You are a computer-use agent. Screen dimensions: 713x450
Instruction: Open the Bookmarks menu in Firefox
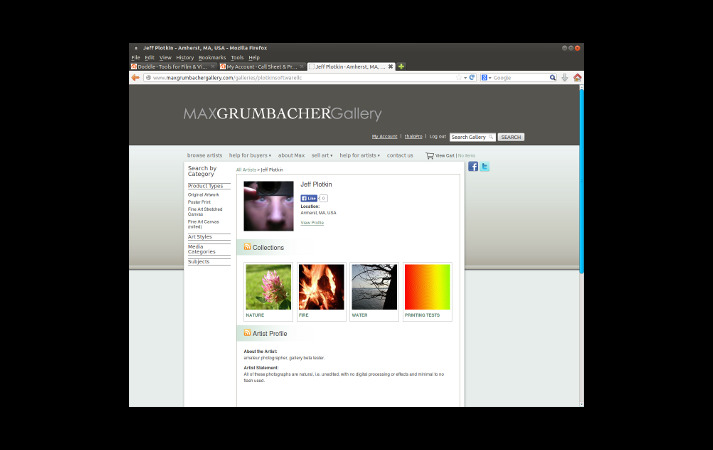pyautogui.click(x=212, y=57)
